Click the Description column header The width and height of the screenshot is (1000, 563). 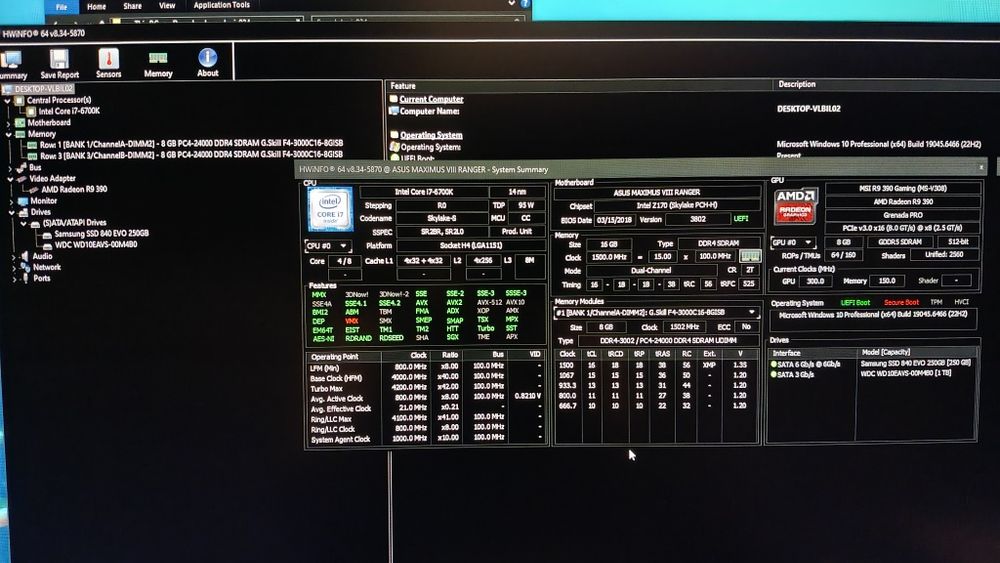[886, 84]
